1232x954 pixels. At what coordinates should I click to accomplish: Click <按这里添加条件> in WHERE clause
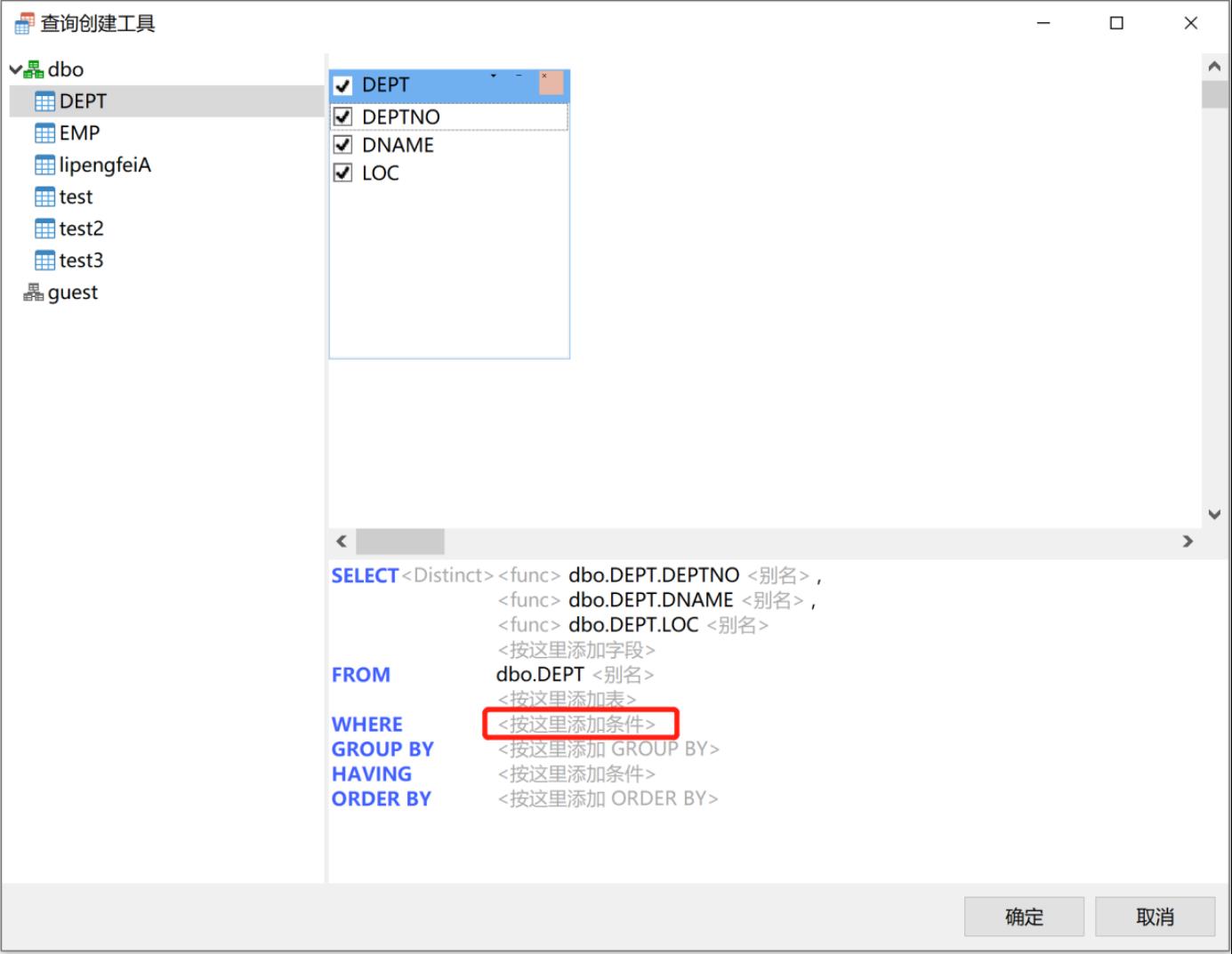coord(576,725)
